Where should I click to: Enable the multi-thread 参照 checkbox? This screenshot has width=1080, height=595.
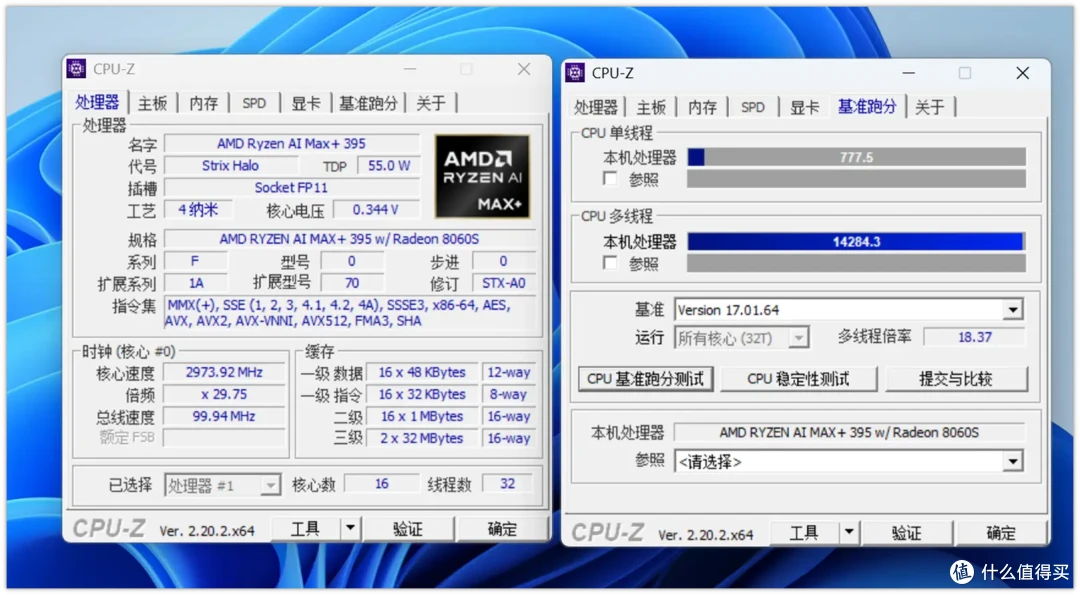610,263
